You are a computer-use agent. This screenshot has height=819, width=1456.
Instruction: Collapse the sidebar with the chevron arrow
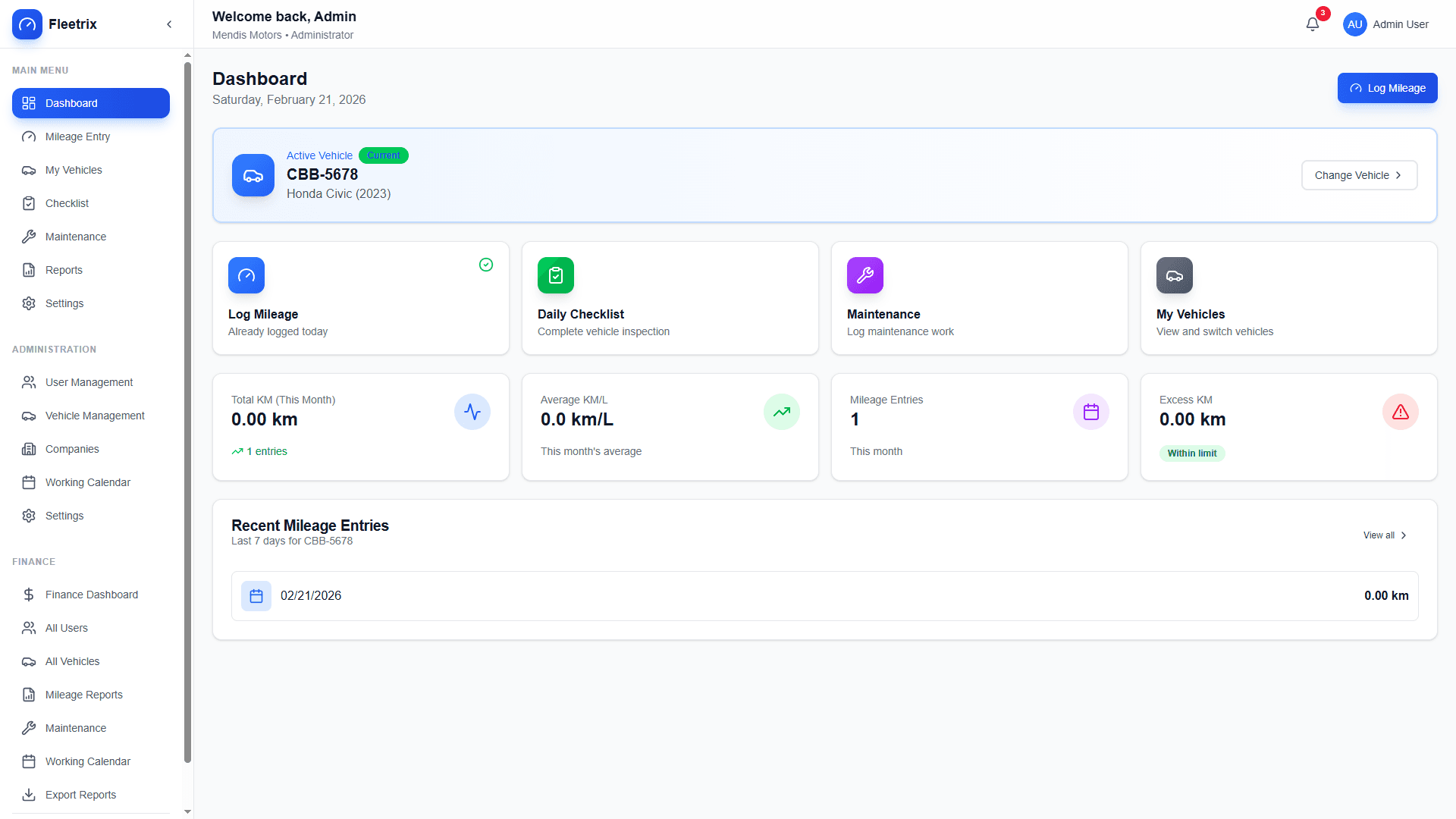(168, 24)
